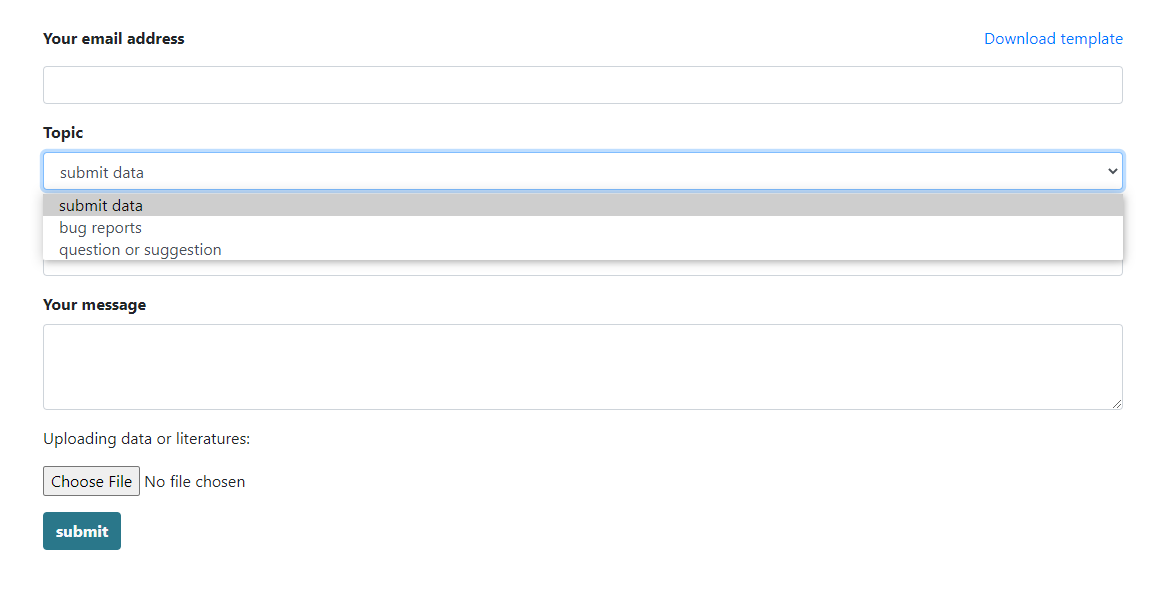Screen dimensions: 1162x591
Task: Click the bold "Topic" label
Action: pyautogui.click(x=63, y=133)
